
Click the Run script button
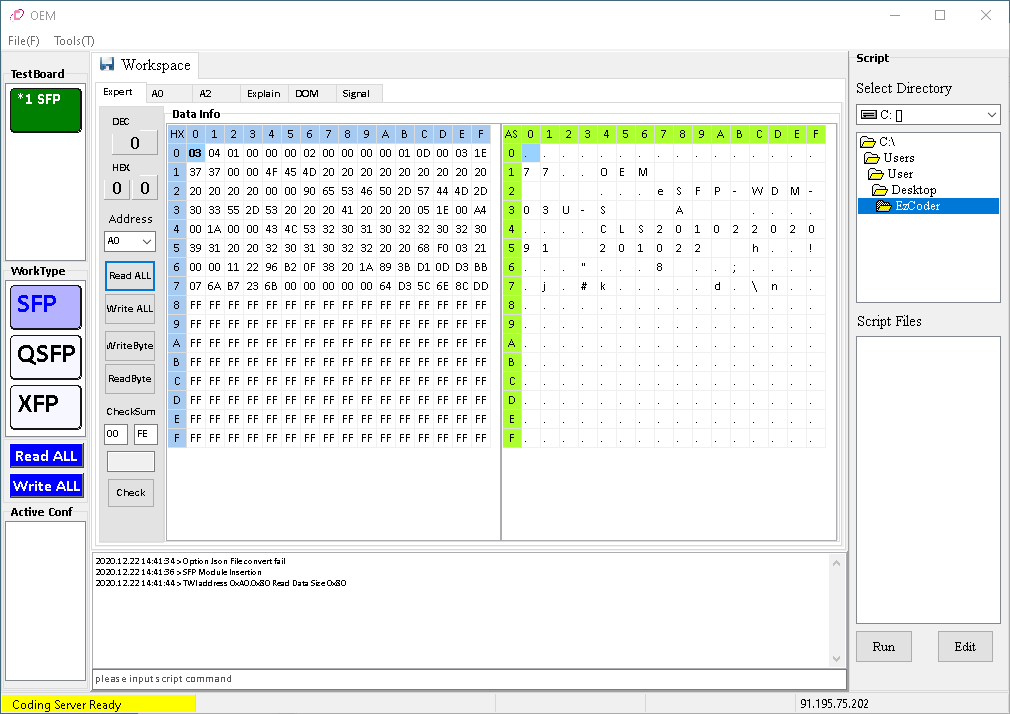tap(883, 646)
